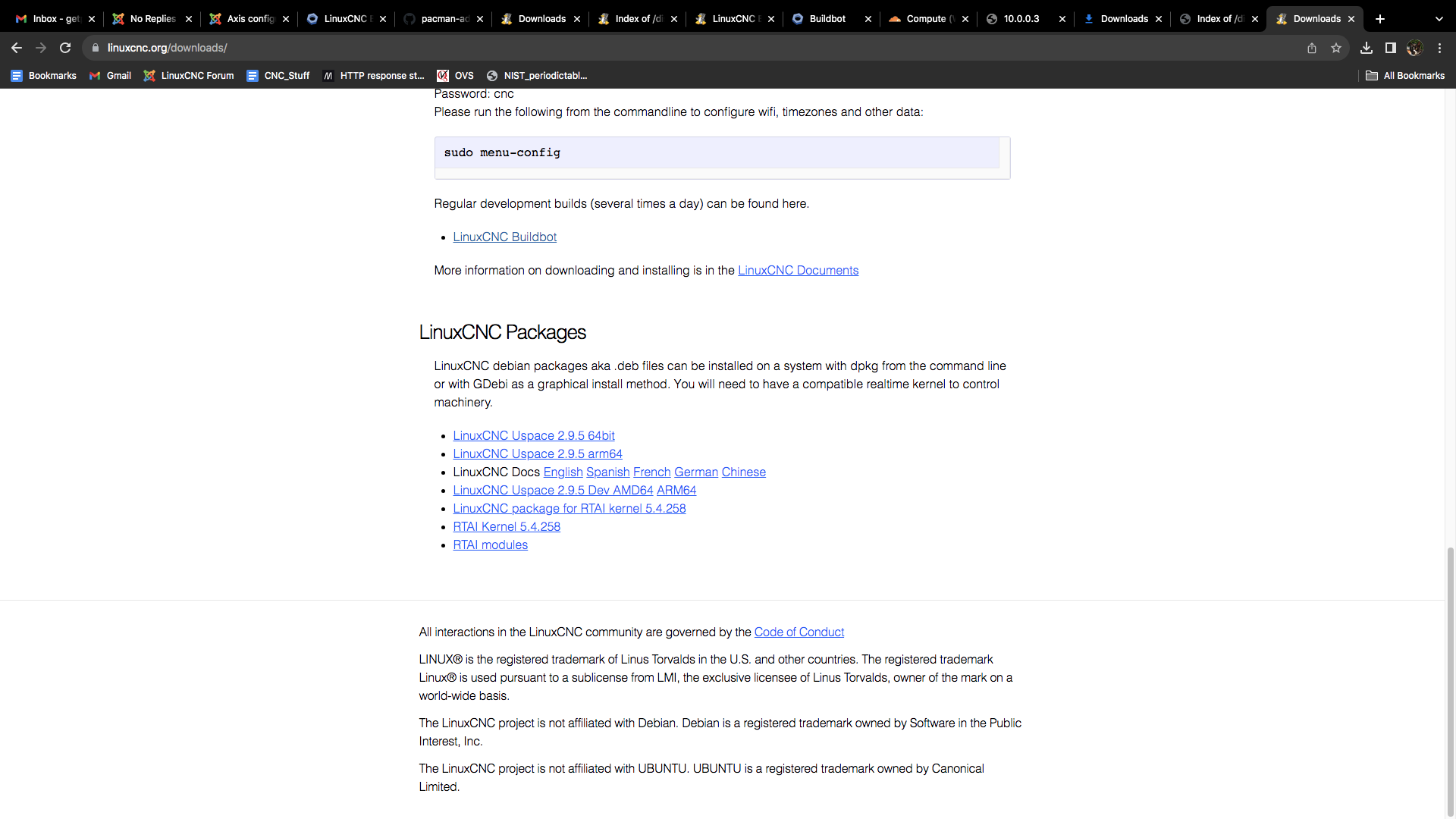
Task: Click the browser profile avatar
Action: point(1415,47)
